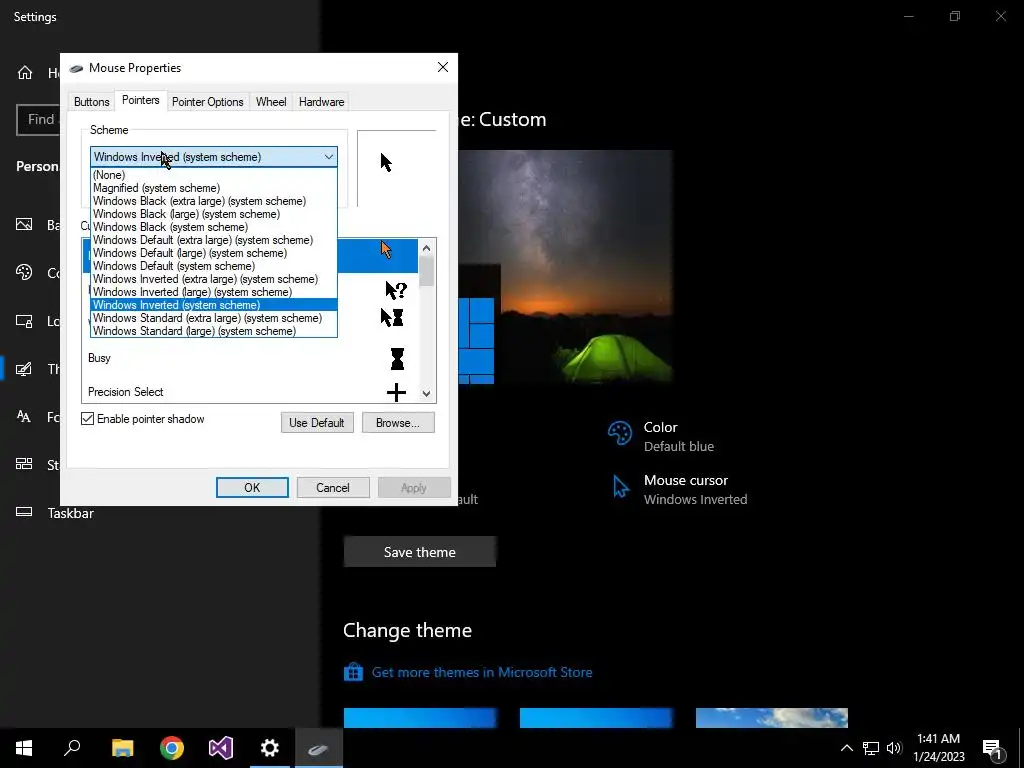Click the cursor list scrollbar thumb
Image resolution: width=1024 pixels, height=768 pixels.
point(426,271)
